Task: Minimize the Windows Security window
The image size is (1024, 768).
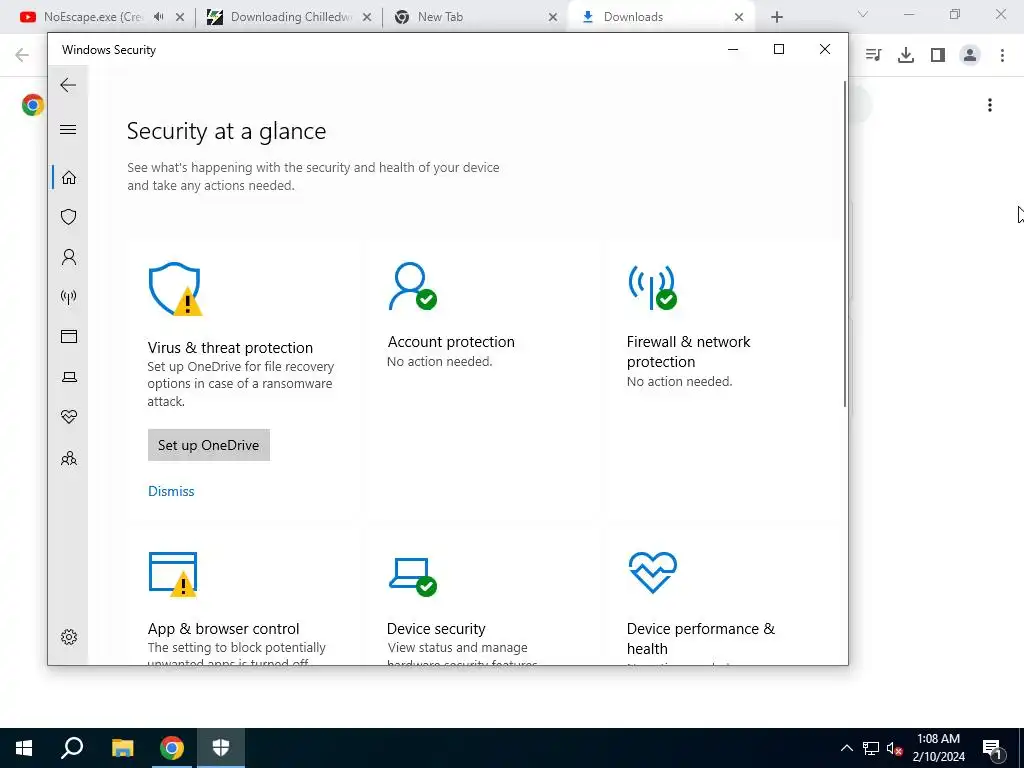Action: (x=733, y=50)
